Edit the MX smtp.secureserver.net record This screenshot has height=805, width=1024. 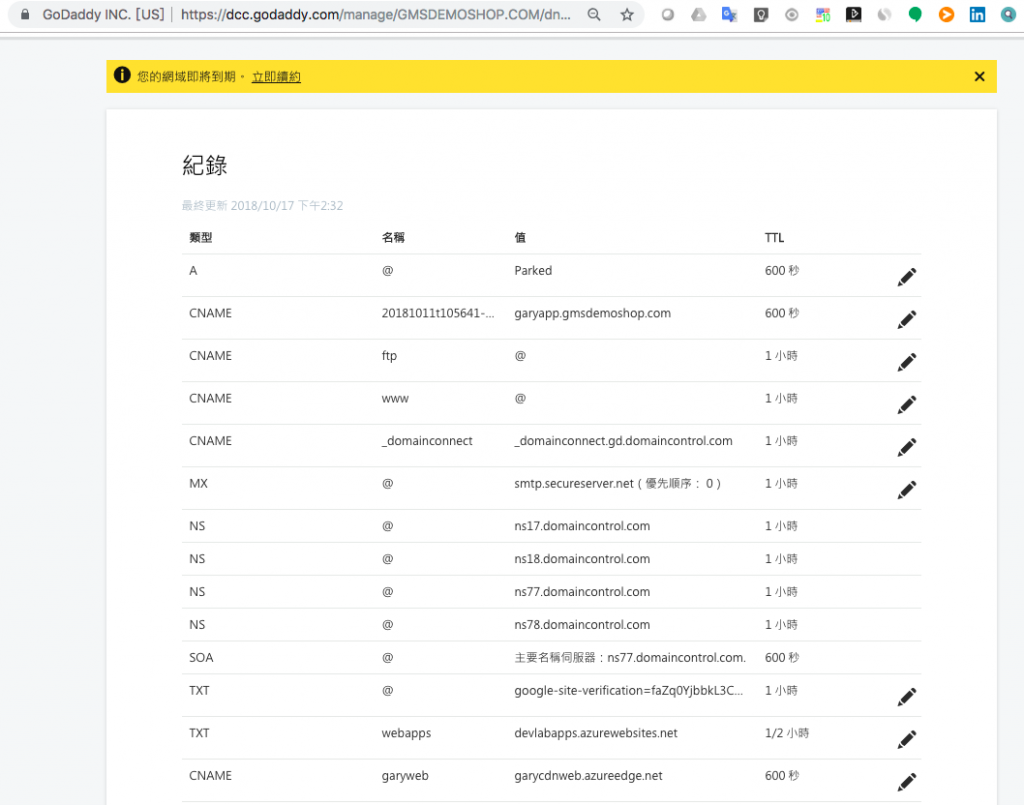(x=906, y=490)
